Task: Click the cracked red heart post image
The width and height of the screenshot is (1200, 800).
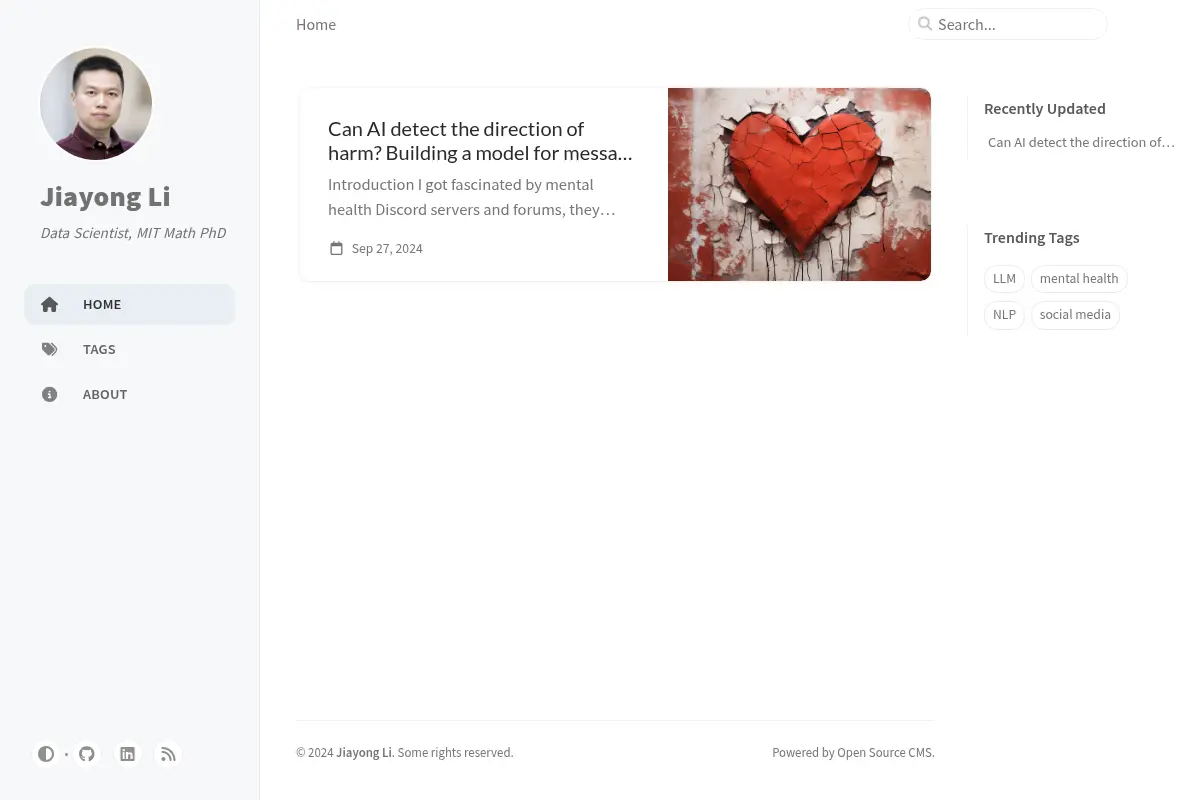Action: click(799, 184)
